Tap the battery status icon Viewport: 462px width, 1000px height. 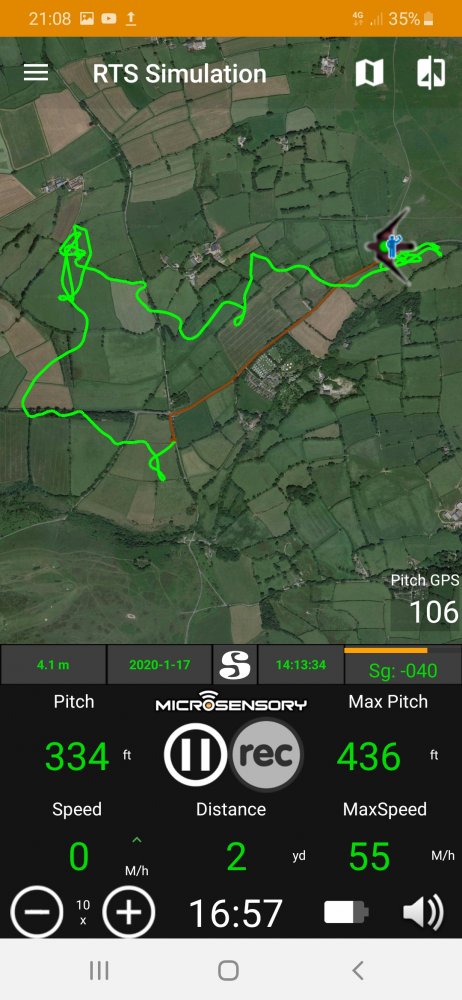[x=346, y=912]
